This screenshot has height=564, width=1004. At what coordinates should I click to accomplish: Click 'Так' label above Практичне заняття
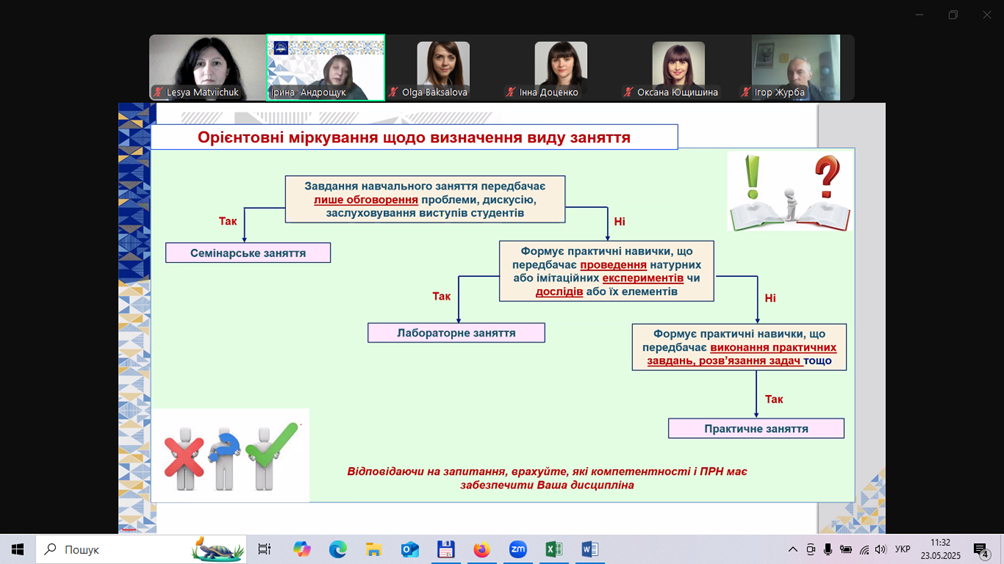[x=774, y=399]
